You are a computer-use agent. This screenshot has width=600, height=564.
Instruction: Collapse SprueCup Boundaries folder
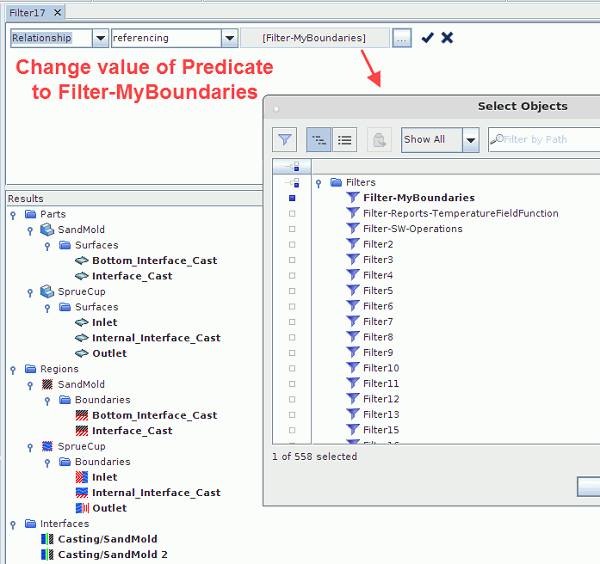pyautogui.click(x=47, y=463)
